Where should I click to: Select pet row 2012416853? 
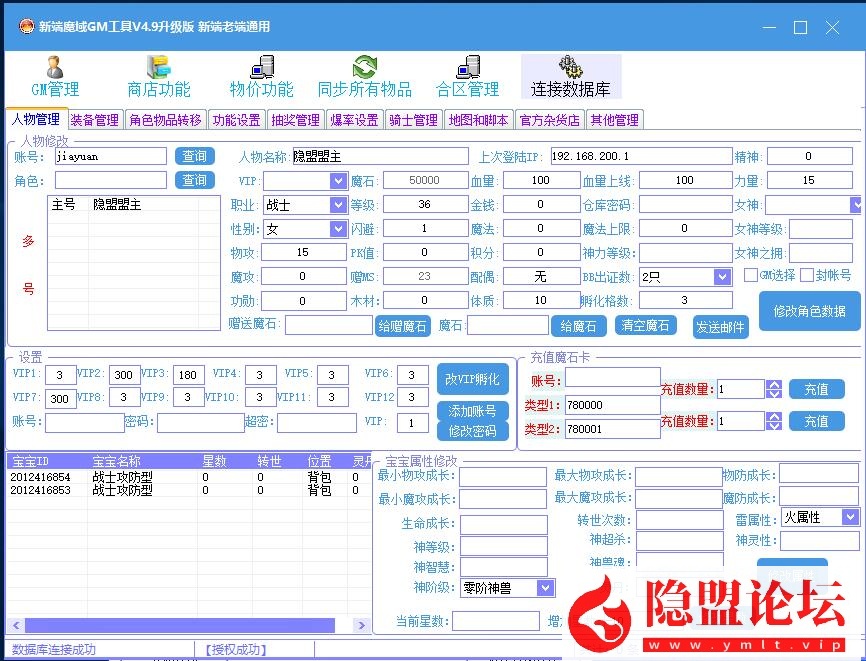click(188, 490)
